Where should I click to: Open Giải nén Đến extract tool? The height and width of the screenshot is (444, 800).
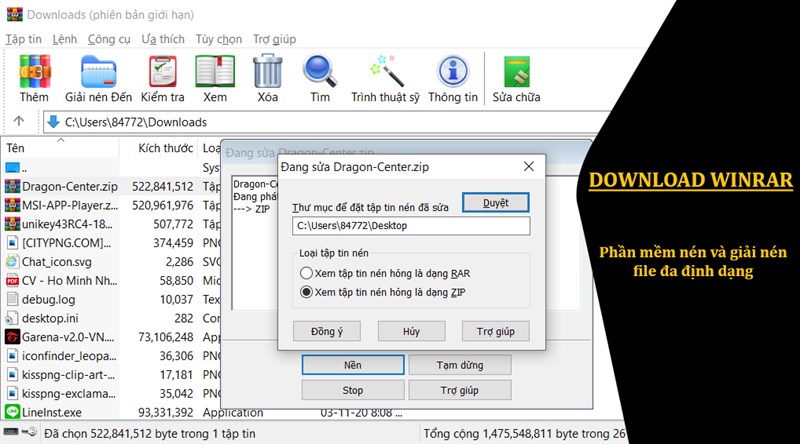[x=98, y=72]
